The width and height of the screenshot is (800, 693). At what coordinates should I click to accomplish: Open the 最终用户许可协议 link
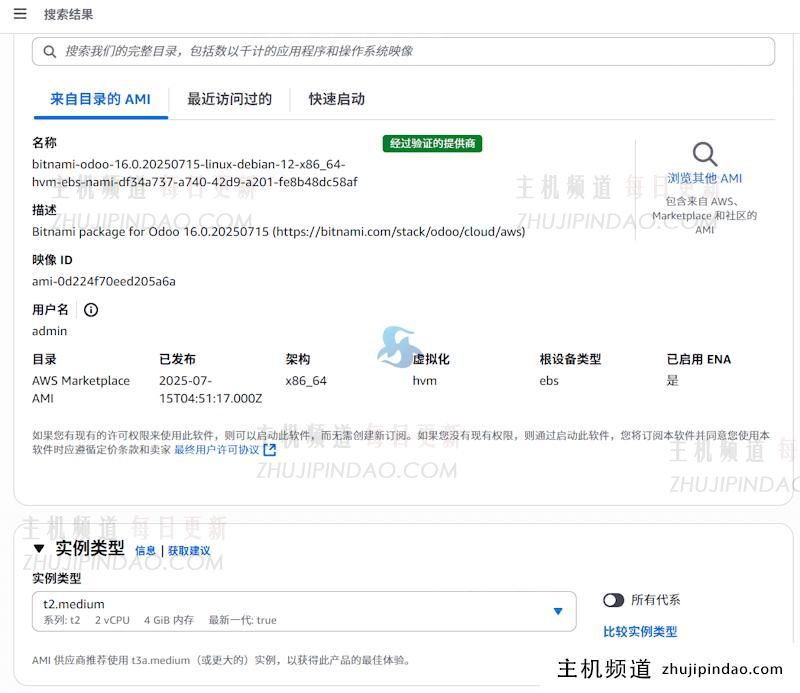point(217,450)
